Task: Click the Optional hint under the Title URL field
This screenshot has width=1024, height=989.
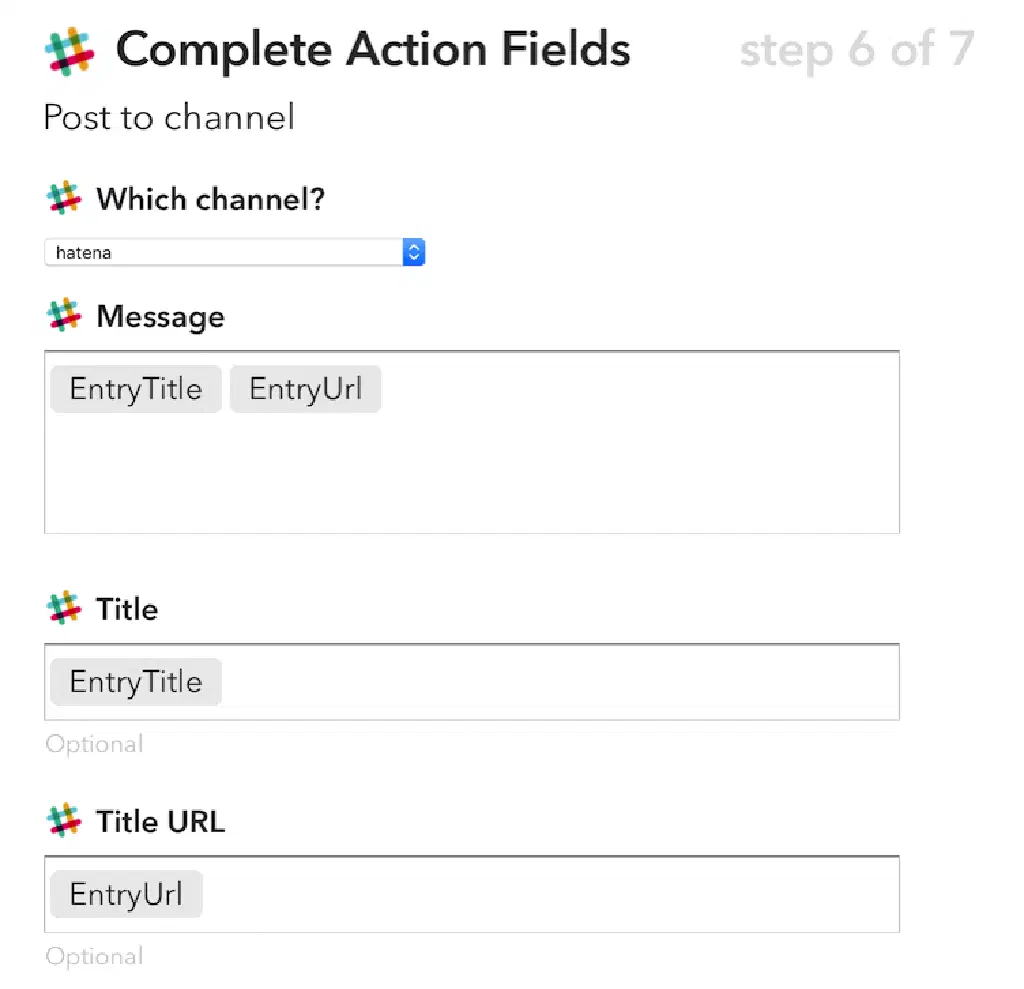Action: coord(94,956)
